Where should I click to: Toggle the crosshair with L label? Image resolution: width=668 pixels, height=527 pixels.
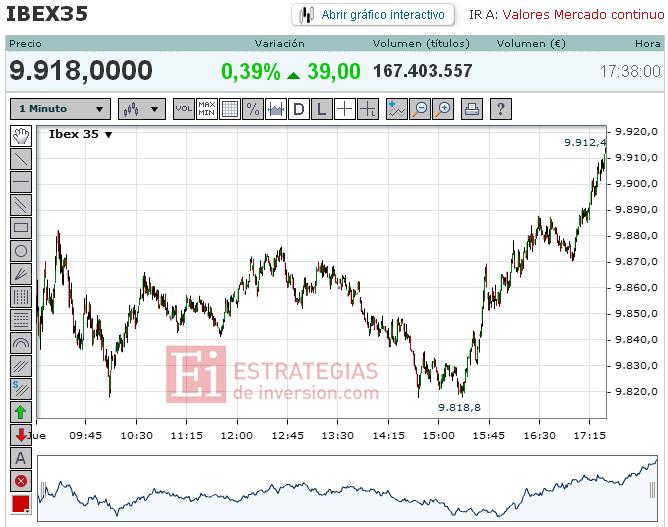[x=368, y=109]
